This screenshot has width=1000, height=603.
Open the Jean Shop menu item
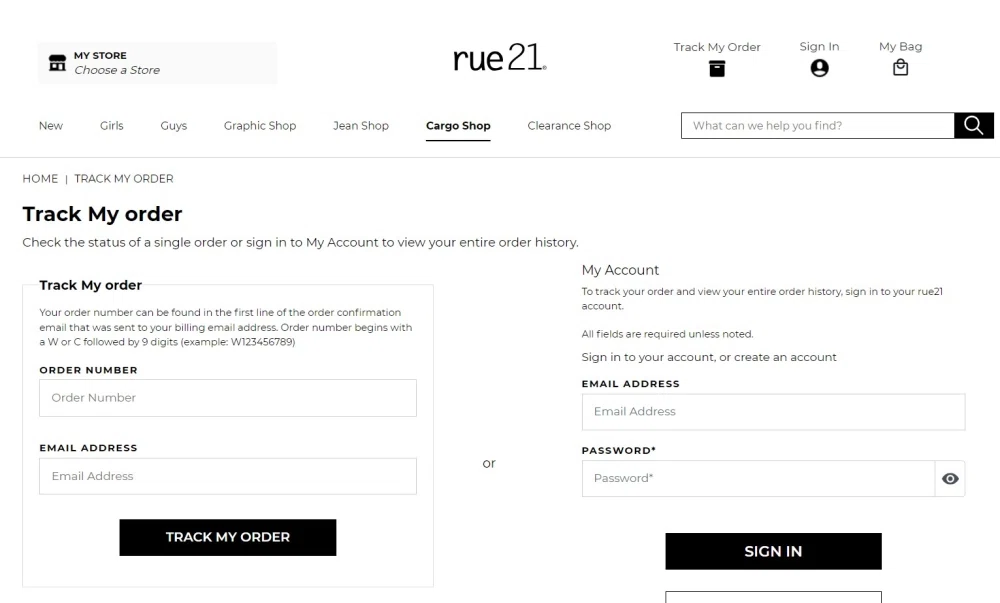click(360, 125)
